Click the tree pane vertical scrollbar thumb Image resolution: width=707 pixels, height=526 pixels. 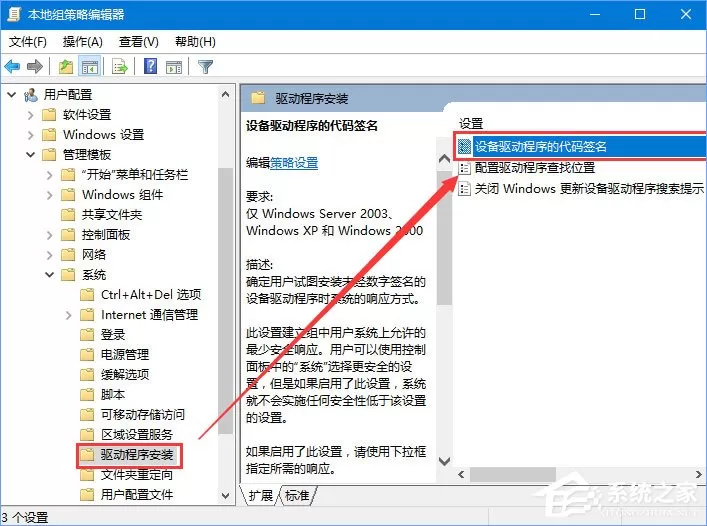(x=225, y=301)
